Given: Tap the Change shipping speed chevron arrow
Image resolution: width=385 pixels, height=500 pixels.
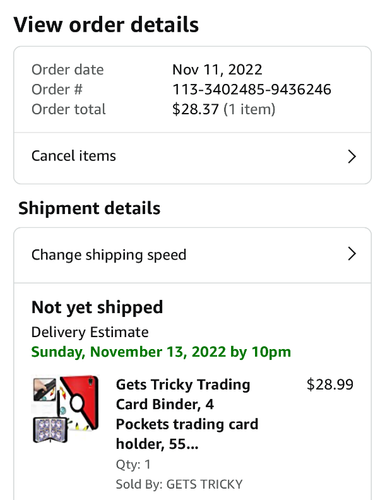Looking at the screenshot, I should pyautogui.click(x=352, y=254).
